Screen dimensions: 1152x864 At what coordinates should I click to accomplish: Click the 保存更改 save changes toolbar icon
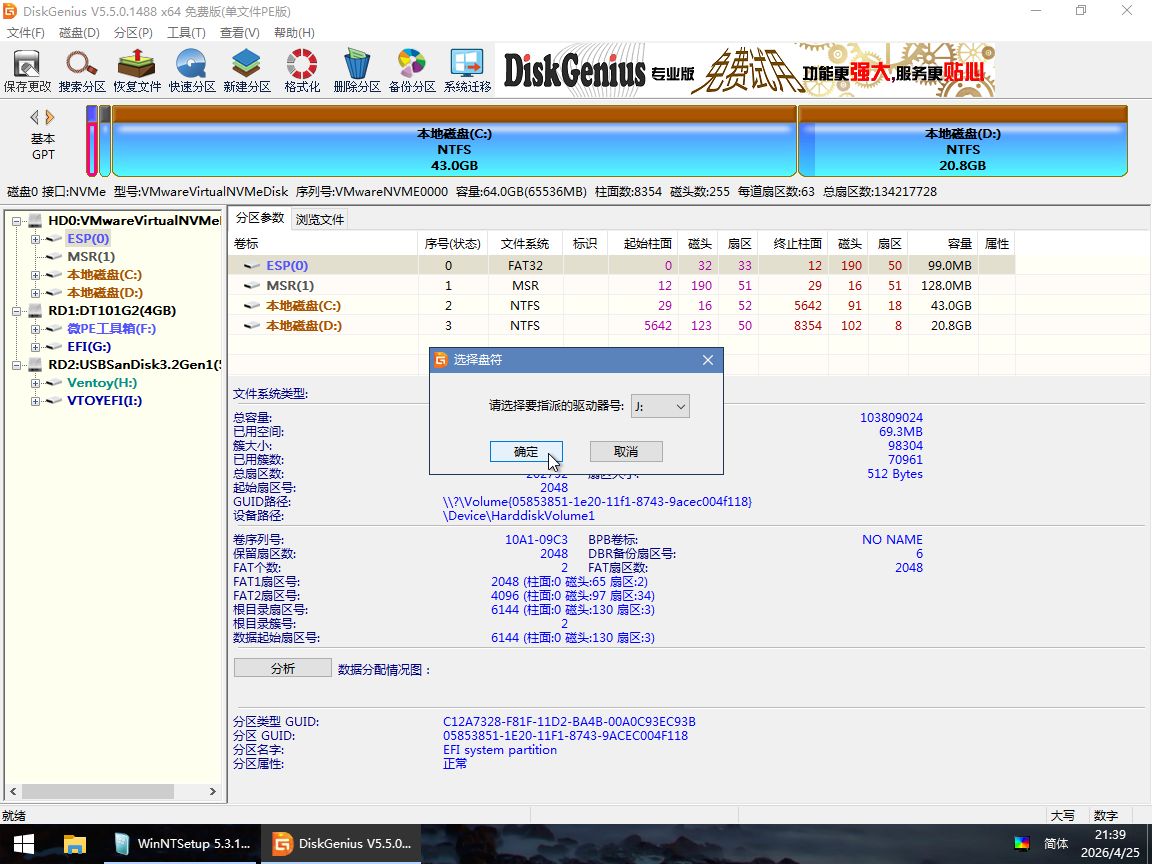[x=27, y=71]
